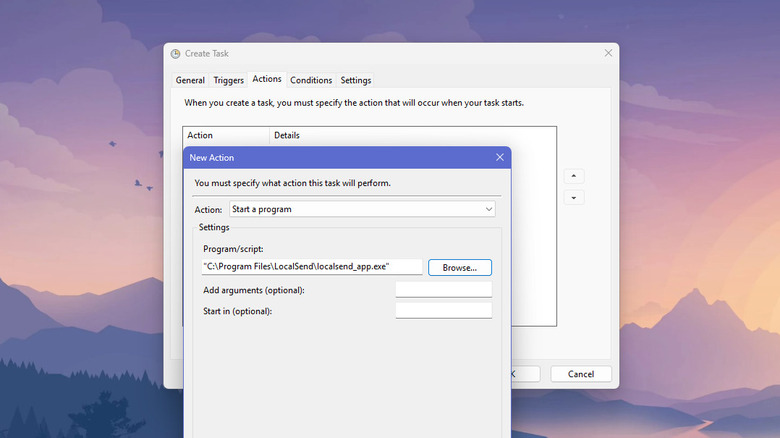The width and height of the screenshot is (780, 438).
Task: Click the Create Task clock icon
Action: (176, 54)
